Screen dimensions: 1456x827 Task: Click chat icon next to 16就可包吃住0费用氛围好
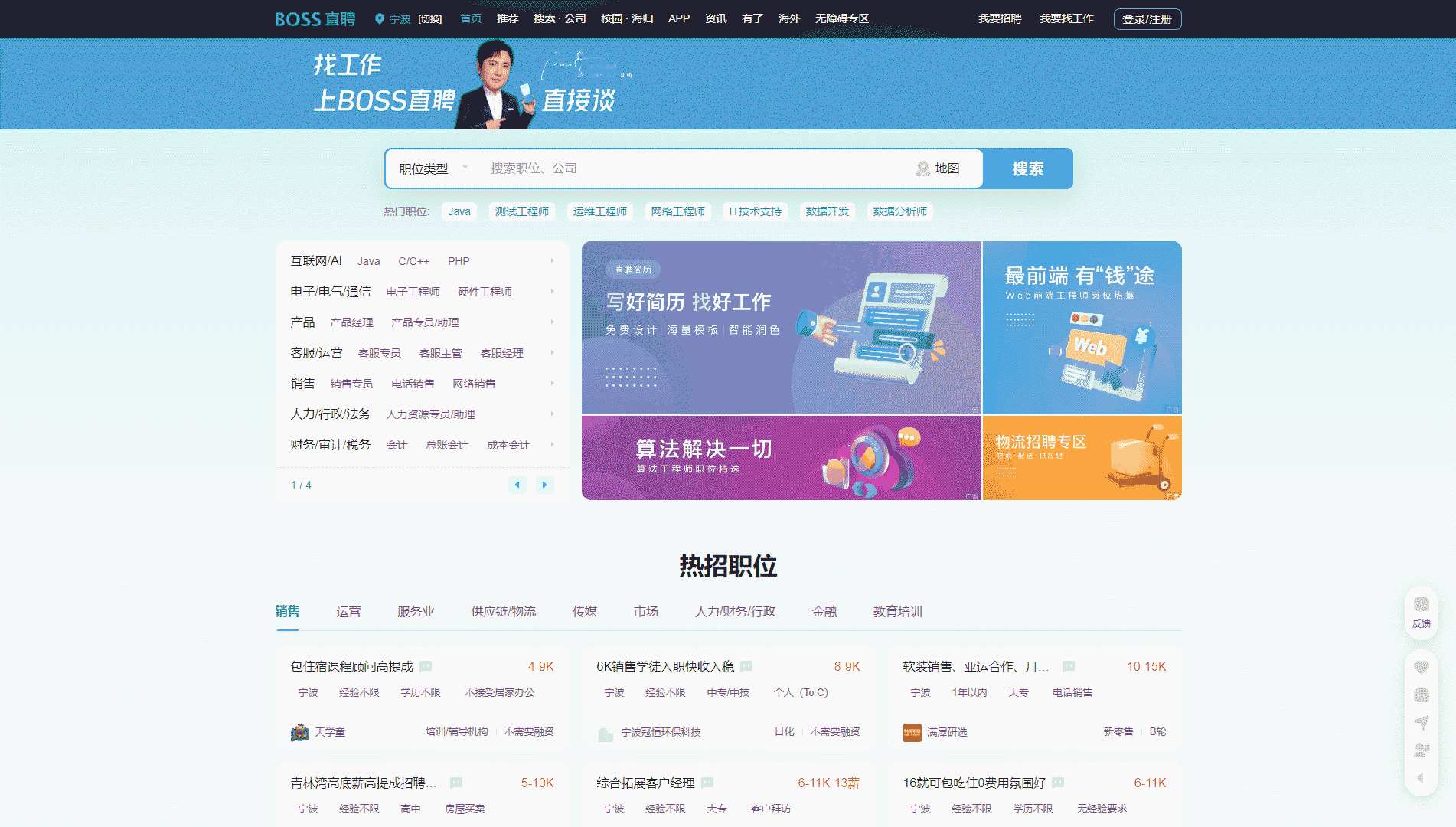[x=1058, y=783]
